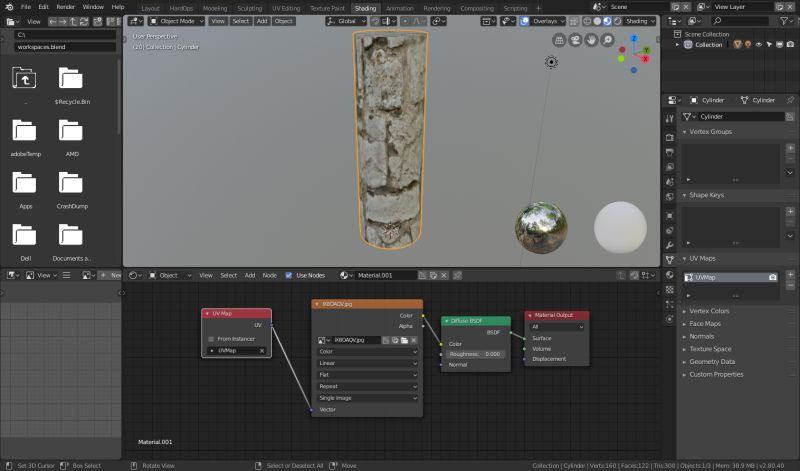Open Material Output target All dropdown
This screenshot has width=800, height=471.
(557, 327)
